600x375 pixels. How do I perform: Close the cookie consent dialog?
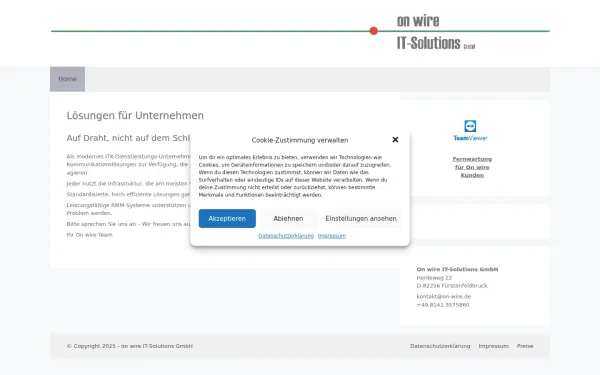pos(395,140)
